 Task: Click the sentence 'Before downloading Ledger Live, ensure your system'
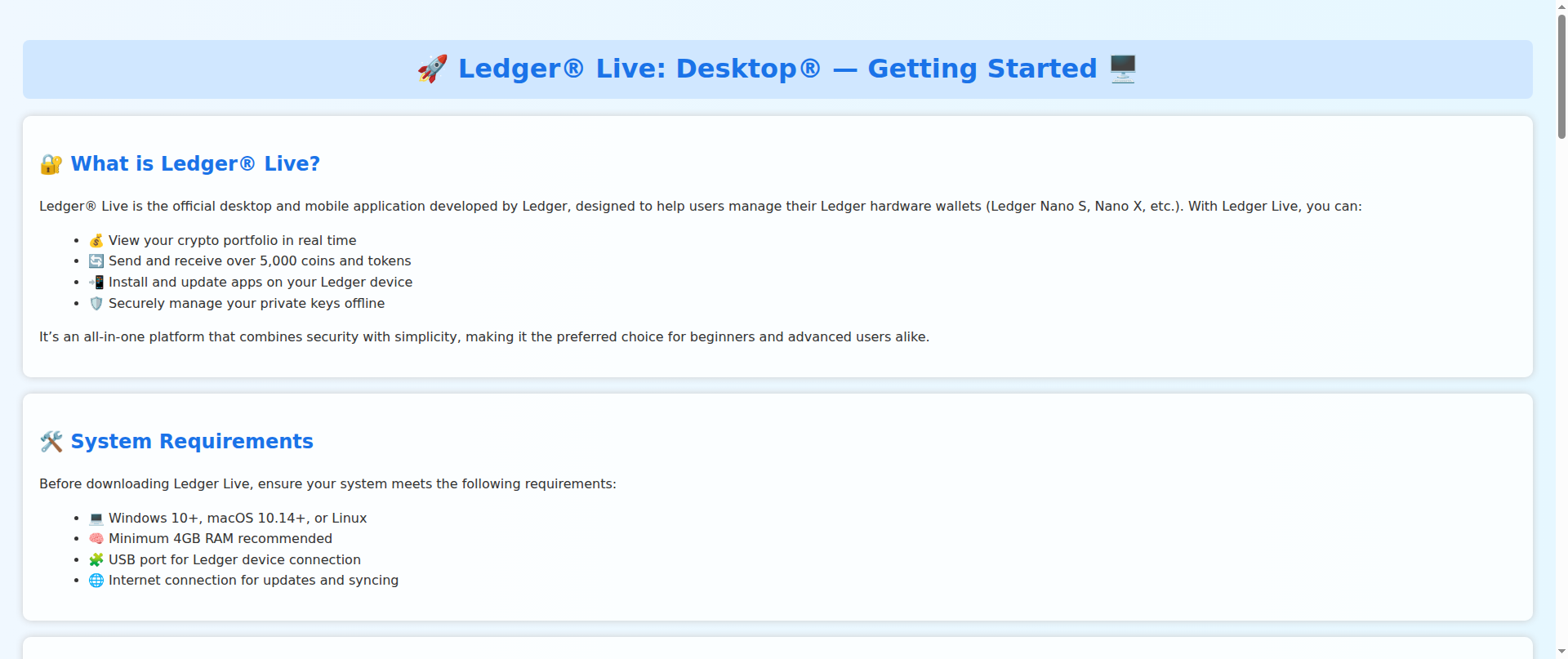(327, 484)
